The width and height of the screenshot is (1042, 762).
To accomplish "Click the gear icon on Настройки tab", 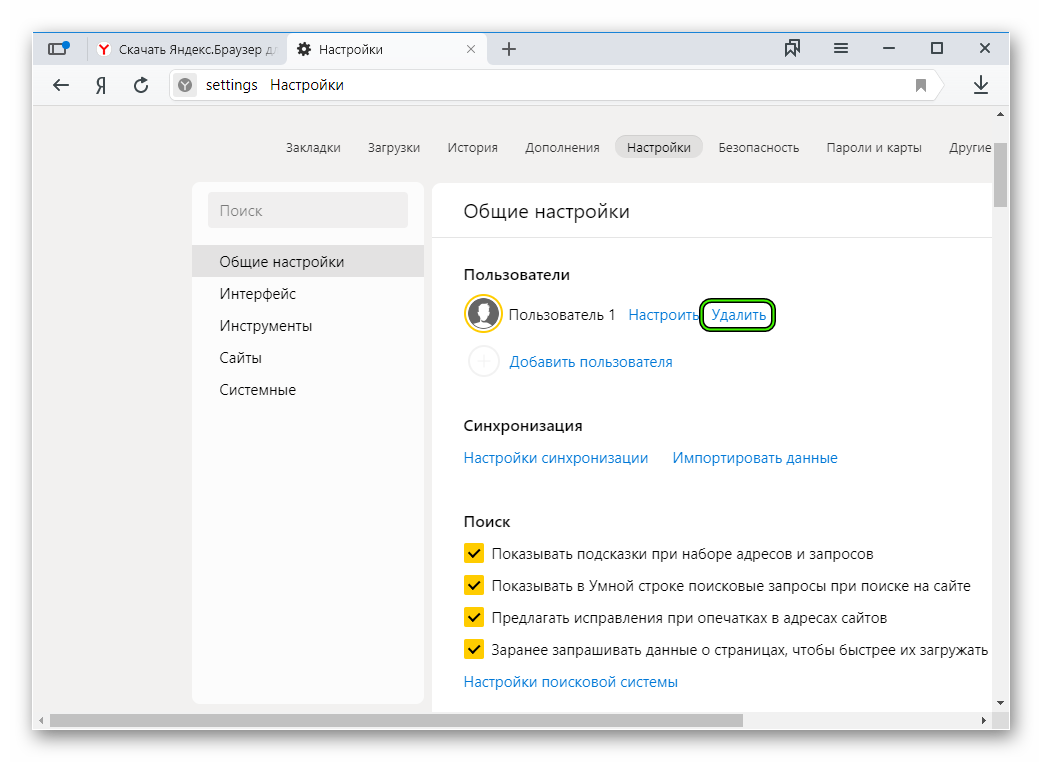I will [x=304, y=49].
